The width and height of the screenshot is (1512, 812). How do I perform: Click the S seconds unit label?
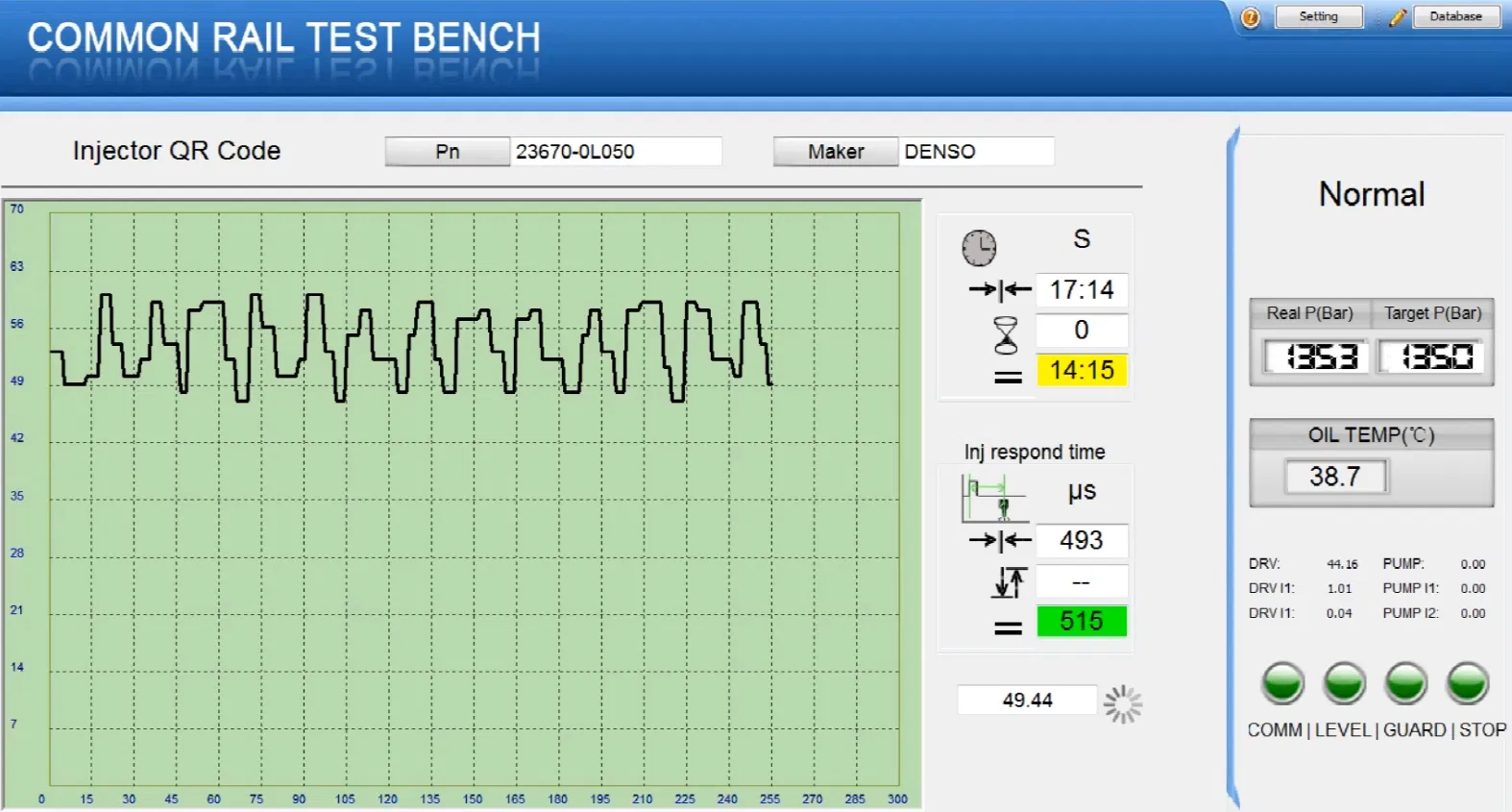point(1082,239)
